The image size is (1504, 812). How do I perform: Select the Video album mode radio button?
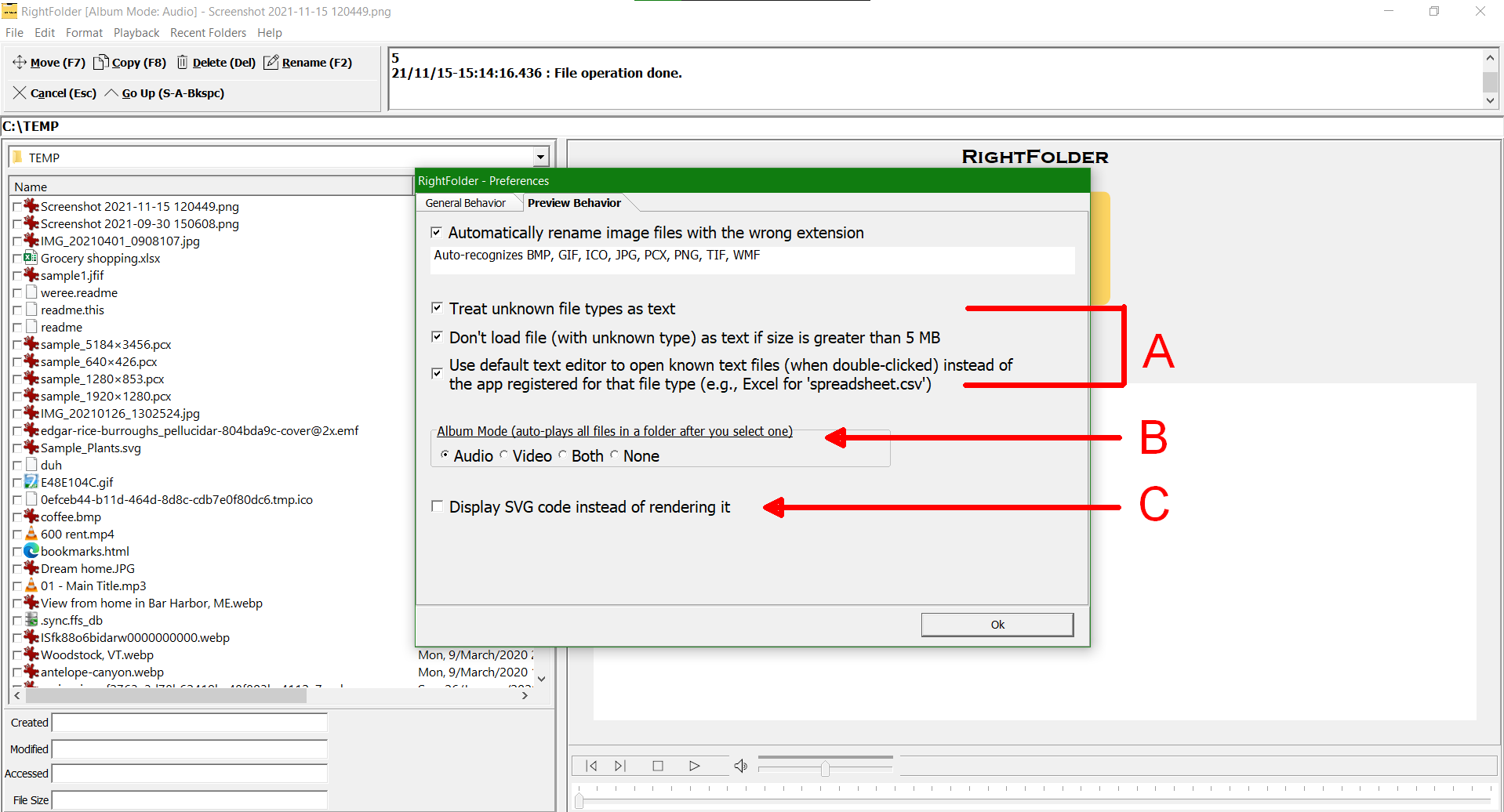[503, 455]
